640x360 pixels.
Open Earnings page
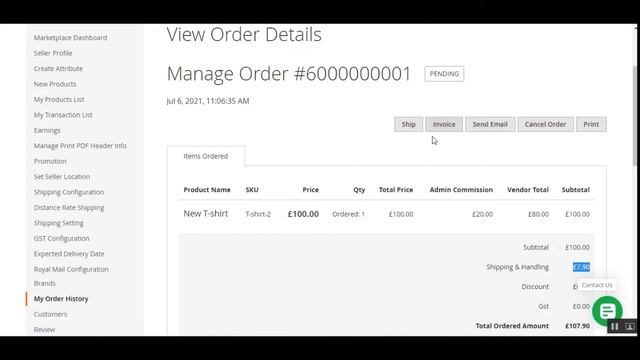tap(47, 130)
